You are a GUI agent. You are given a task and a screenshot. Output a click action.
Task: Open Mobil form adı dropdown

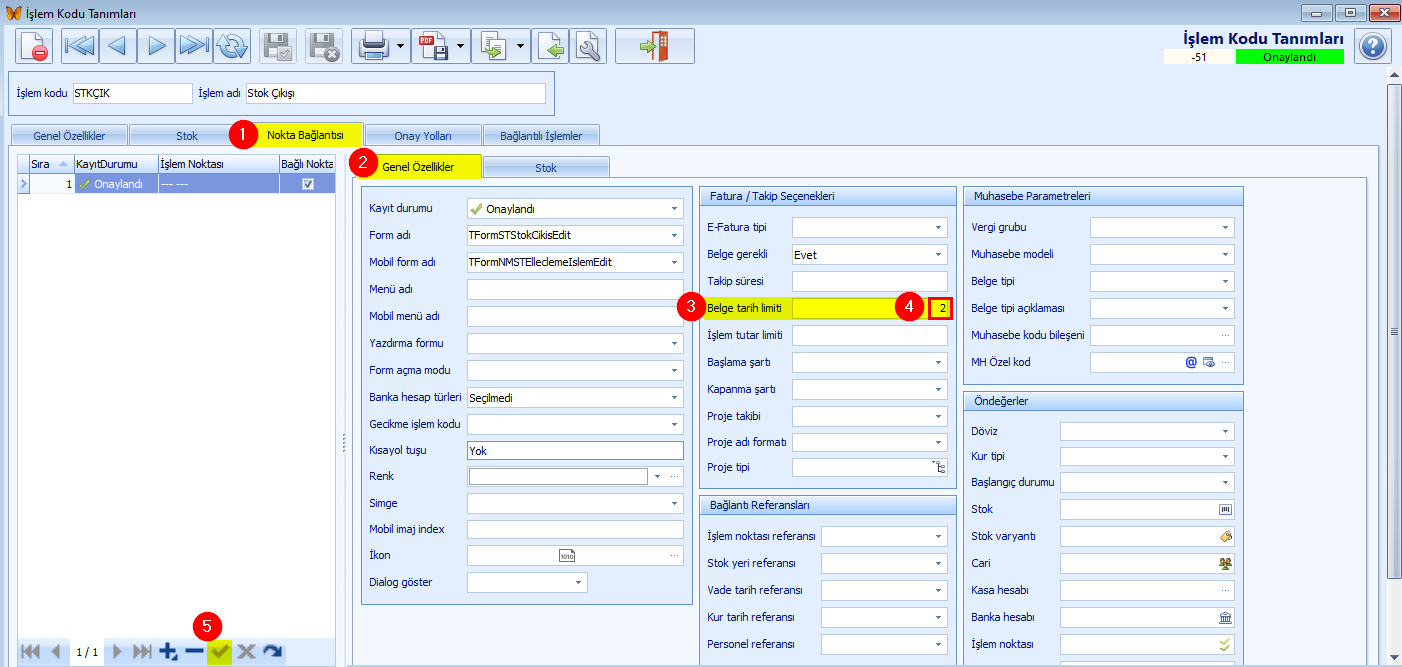click(x=675, y=263)
